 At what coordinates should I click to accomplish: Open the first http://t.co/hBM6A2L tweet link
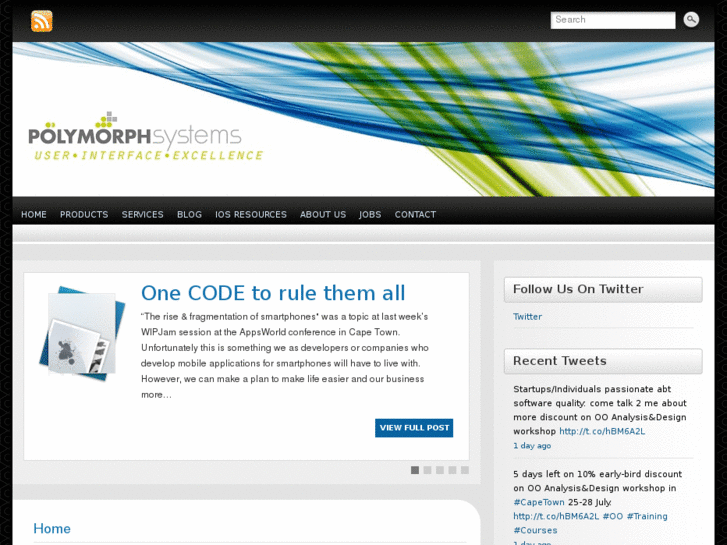[602, 431]
